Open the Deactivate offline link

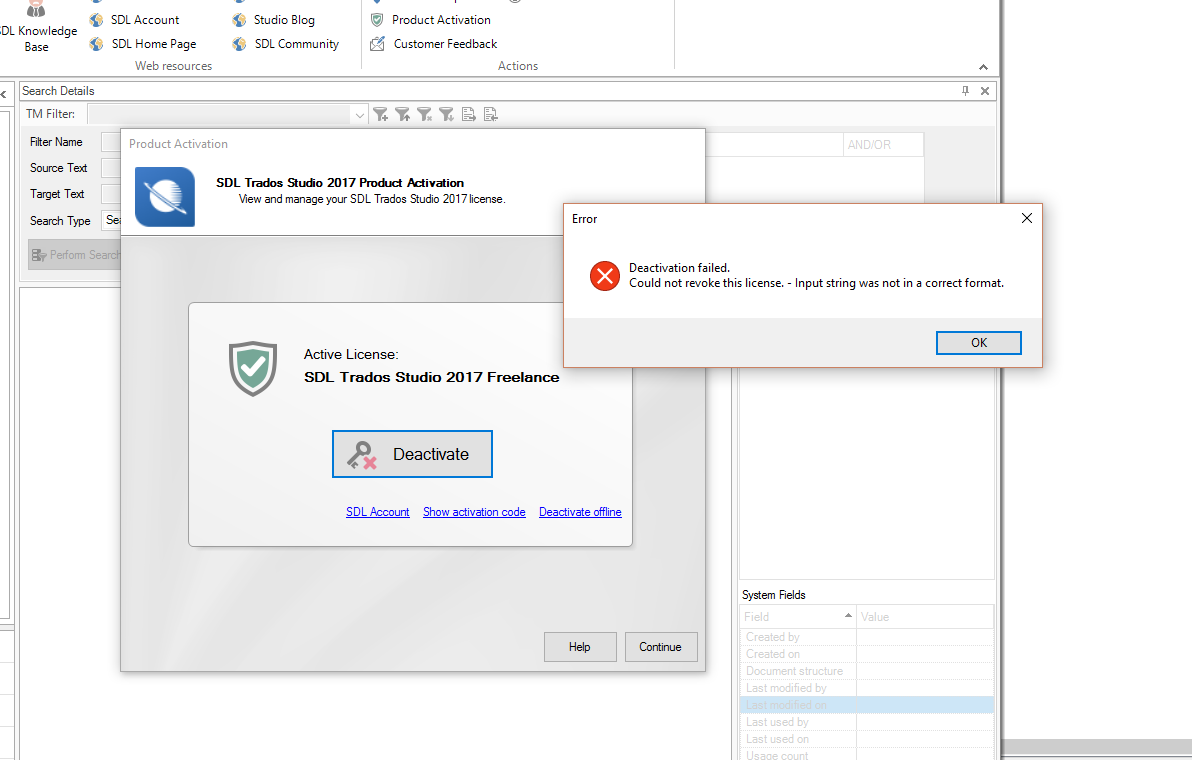click(x=580, y=512)
